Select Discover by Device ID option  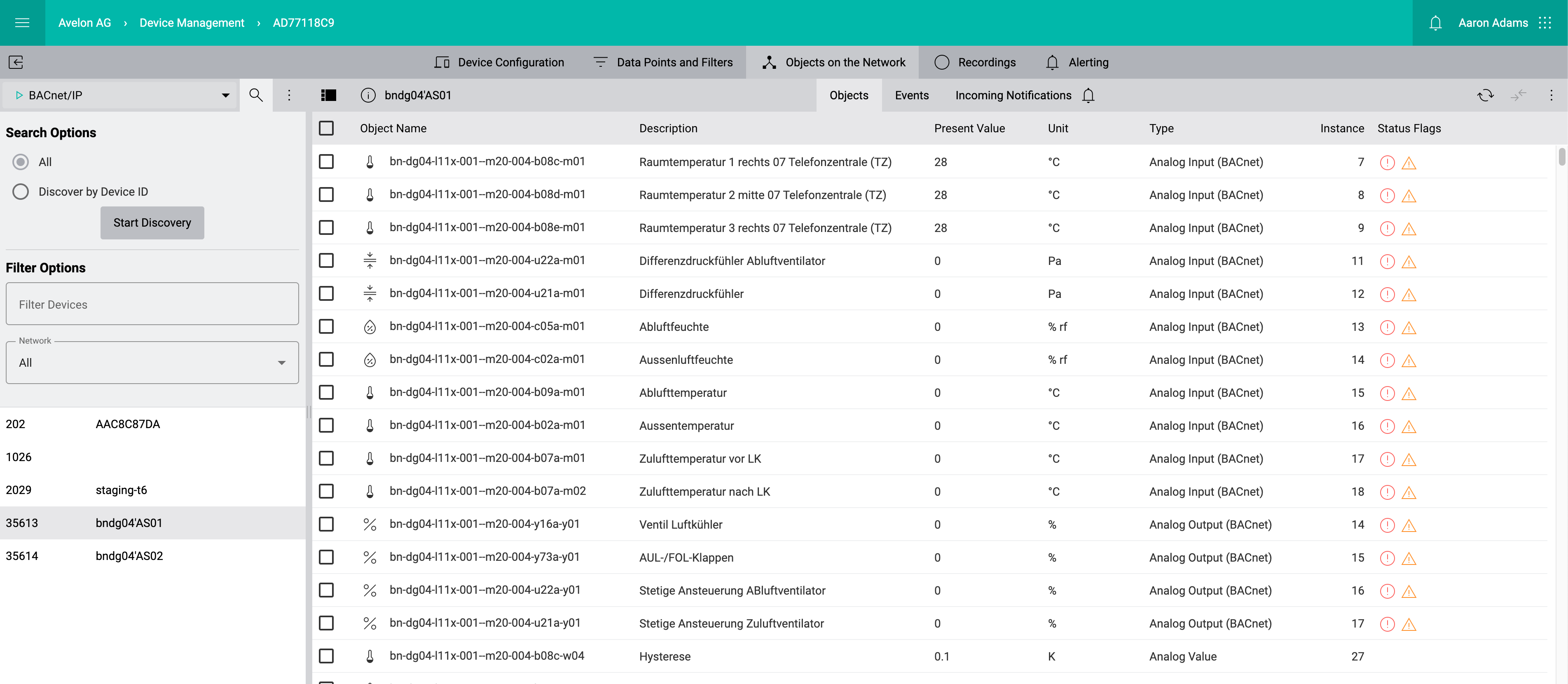click(x=21, y=192)
